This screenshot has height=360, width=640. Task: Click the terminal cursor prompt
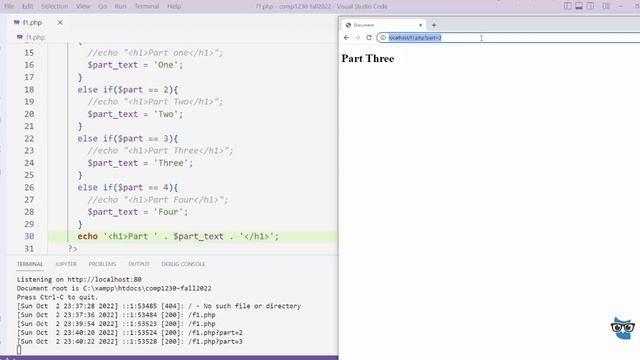tap(19, 350)
